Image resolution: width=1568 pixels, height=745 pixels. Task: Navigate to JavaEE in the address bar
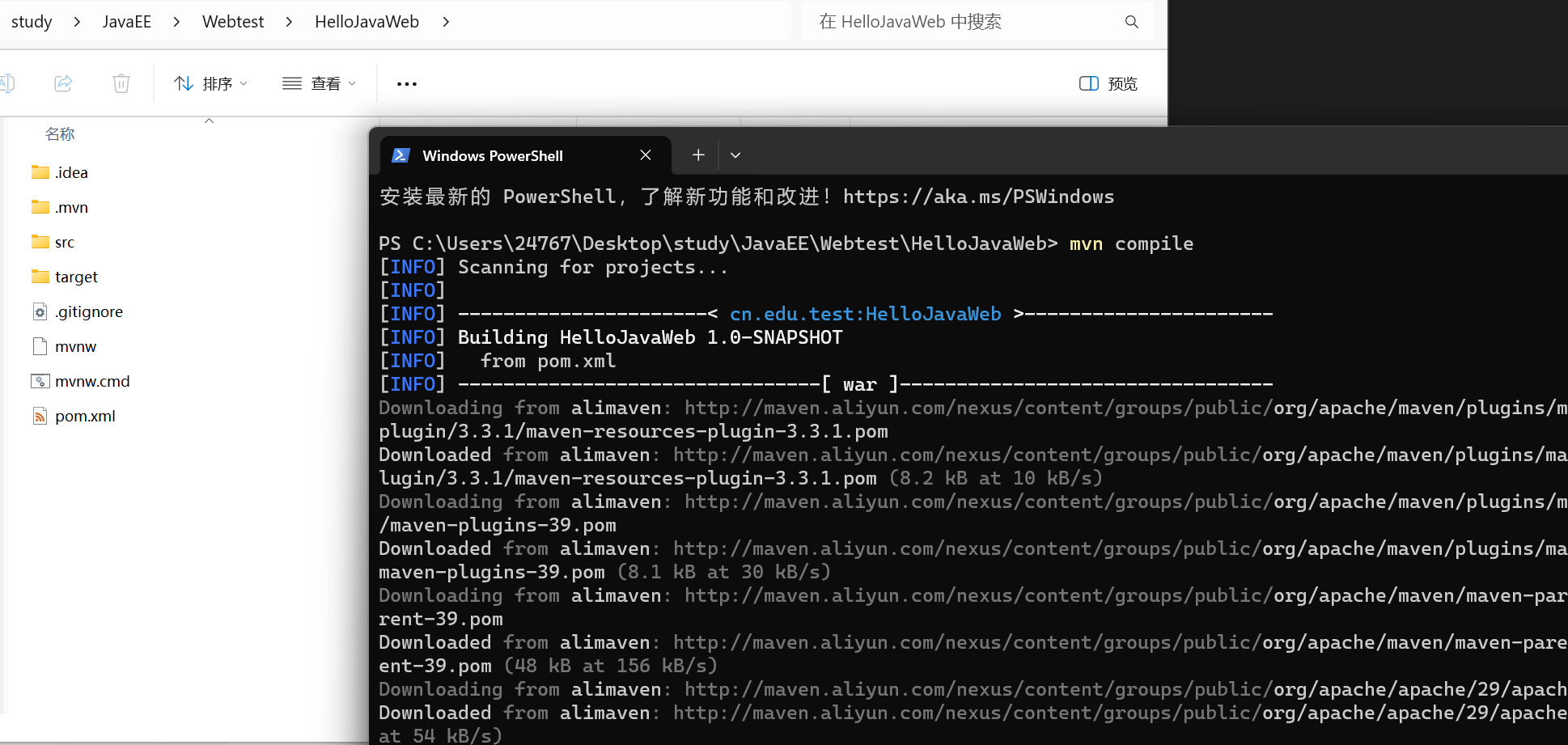point(127,22)
